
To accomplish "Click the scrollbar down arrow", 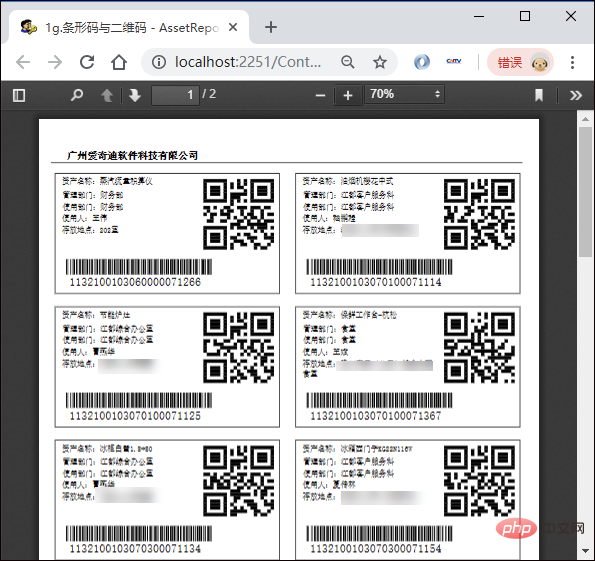I will (x=586, y=551).
